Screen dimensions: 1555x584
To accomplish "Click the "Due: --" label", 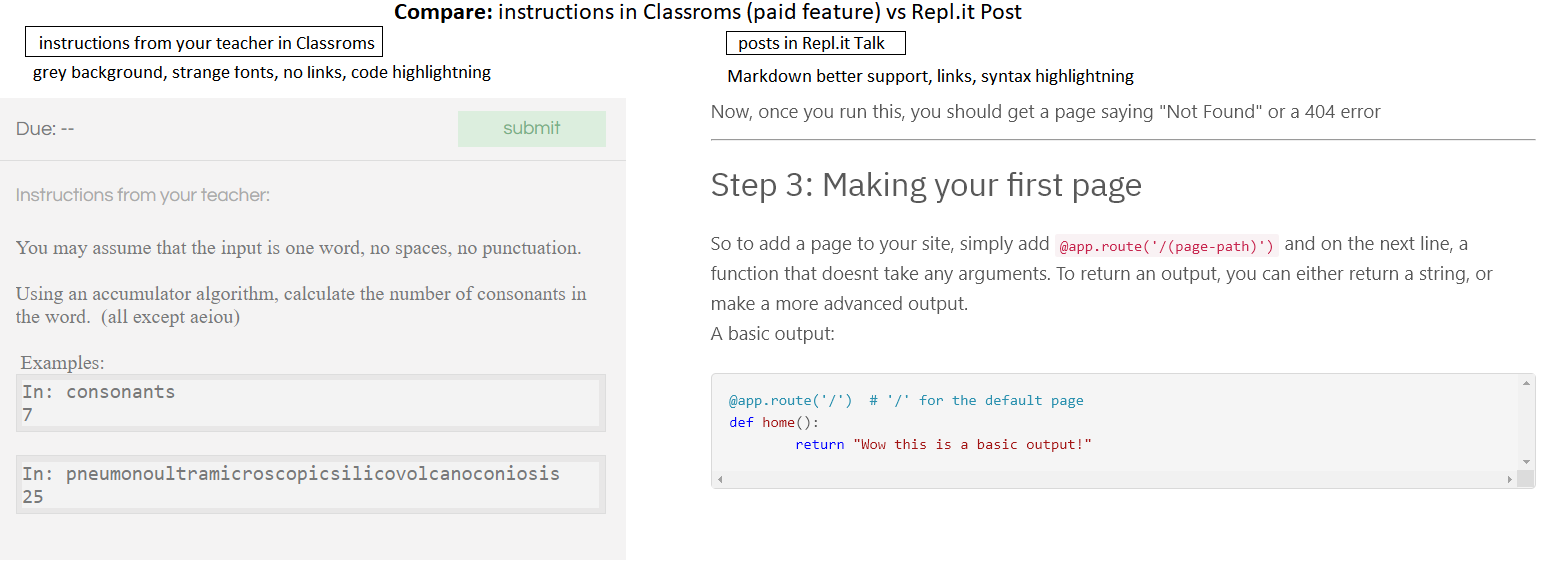I will click(45, 128).
